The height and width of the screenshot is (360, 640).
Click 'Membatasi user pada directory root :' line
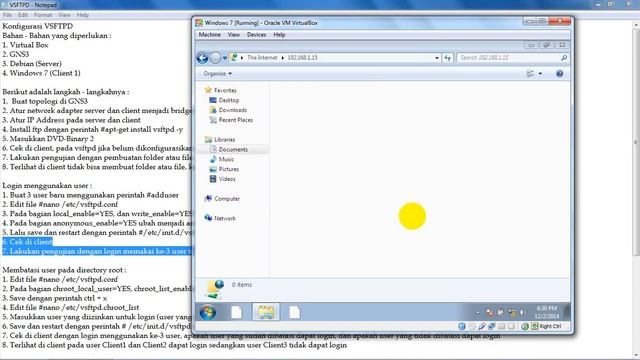64,270
